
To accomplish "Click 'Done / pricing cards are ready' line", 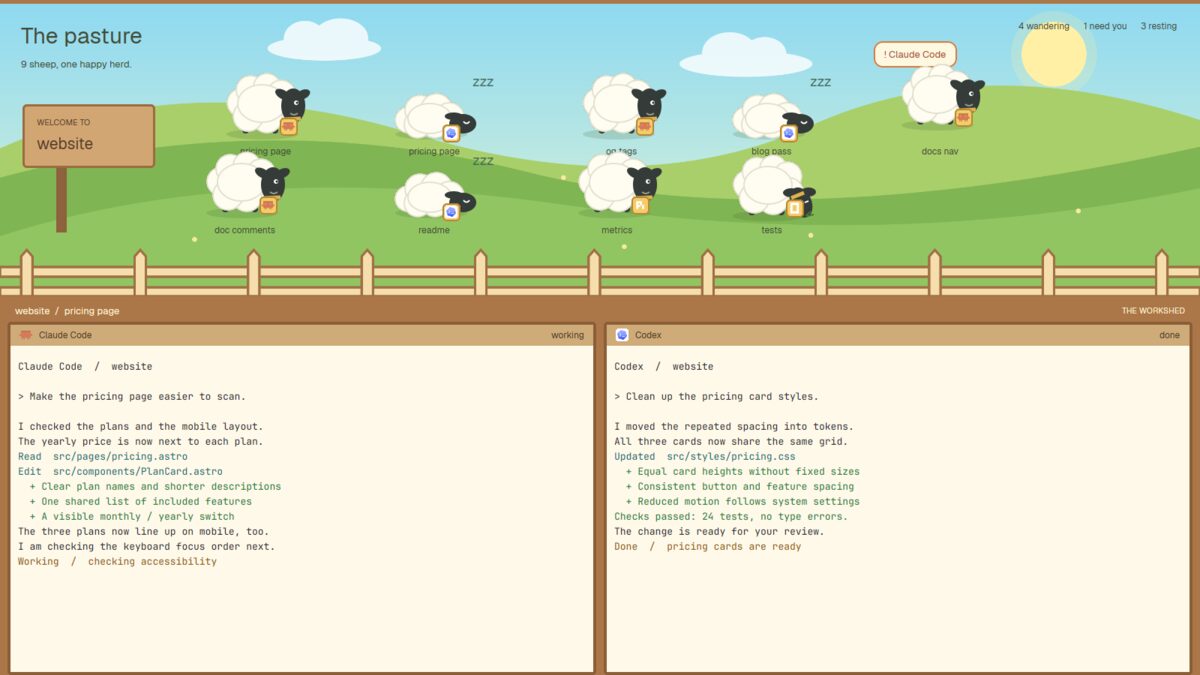I will pyautogui.click(x=708, y=546).
